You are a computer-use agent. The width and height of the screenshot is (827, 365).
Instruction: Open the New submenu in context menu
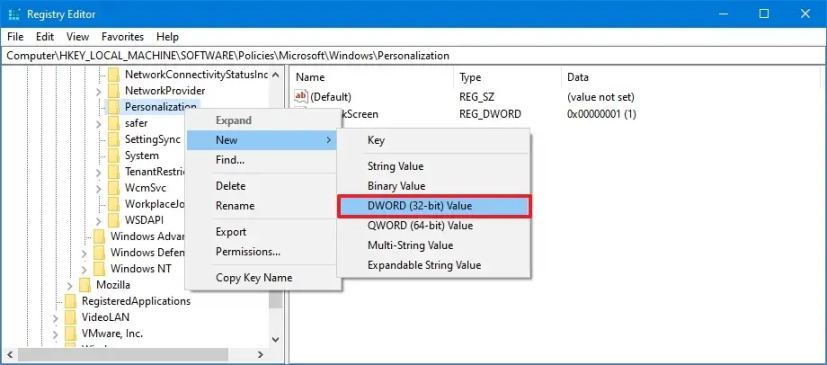(x=262, y=140)
